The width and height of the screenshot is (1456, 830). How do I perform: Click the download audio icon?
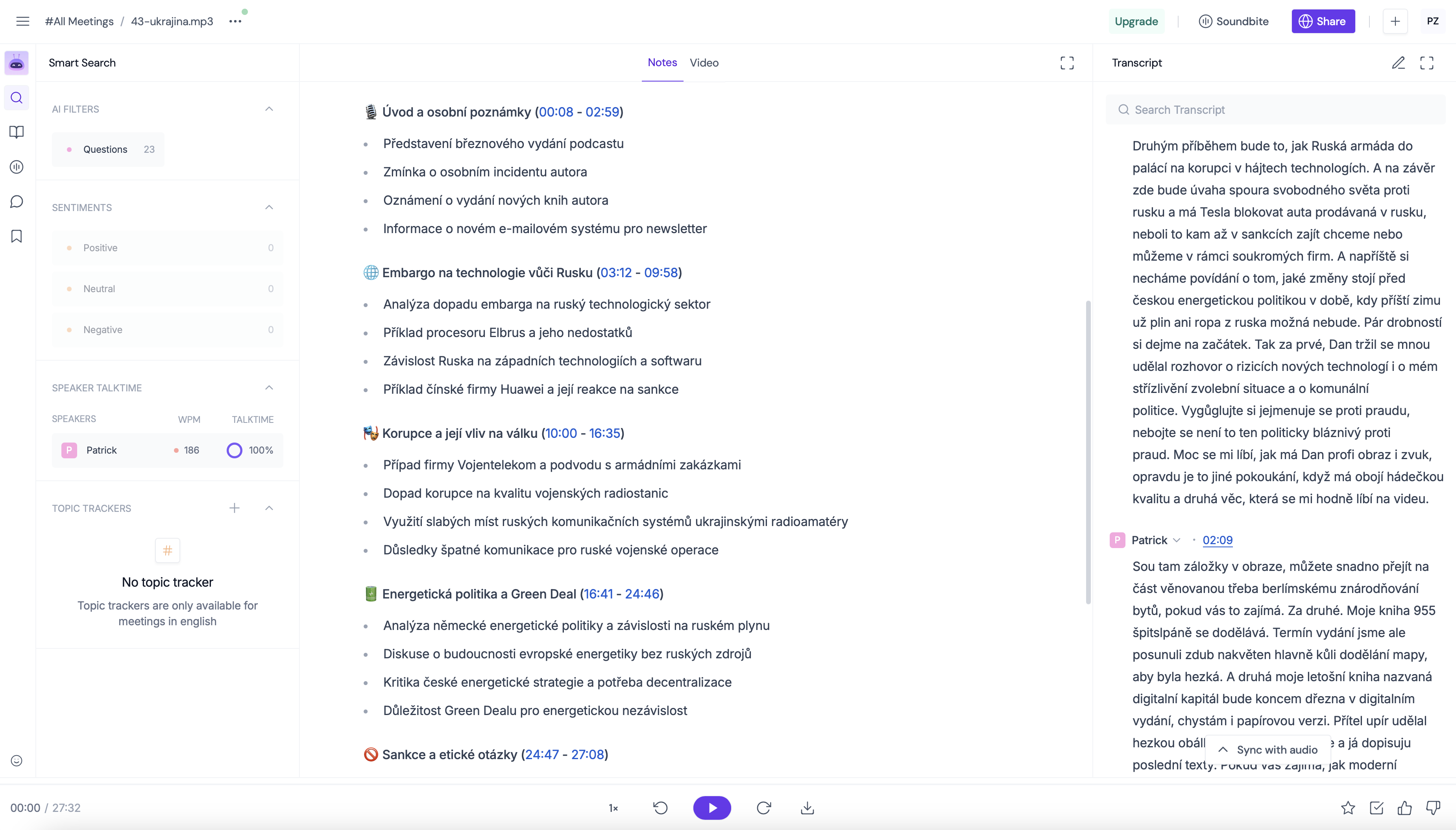(808, 807)
